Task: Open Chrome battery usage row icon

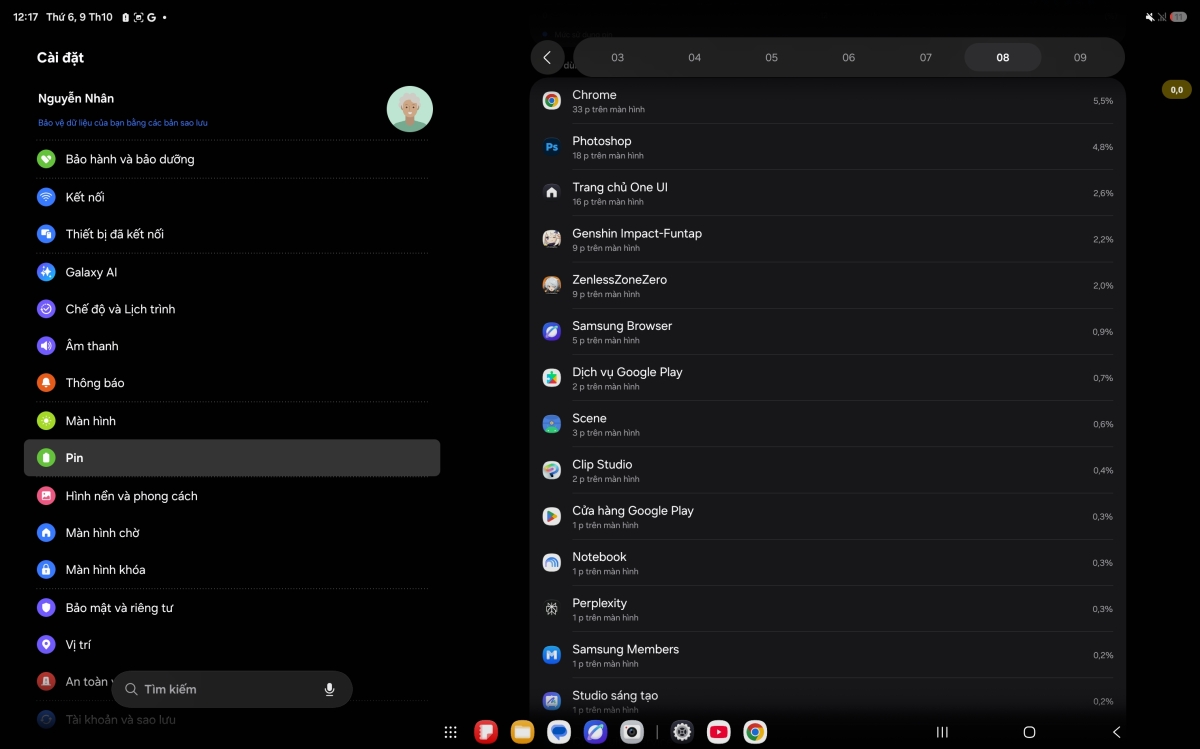Action: pos(551,101)
